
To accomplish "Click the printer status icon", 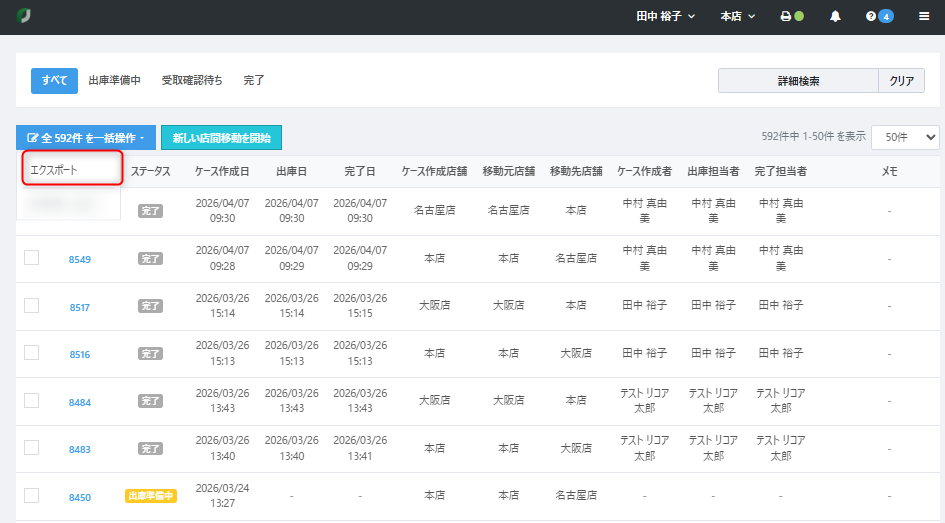I will click(786, 17).
